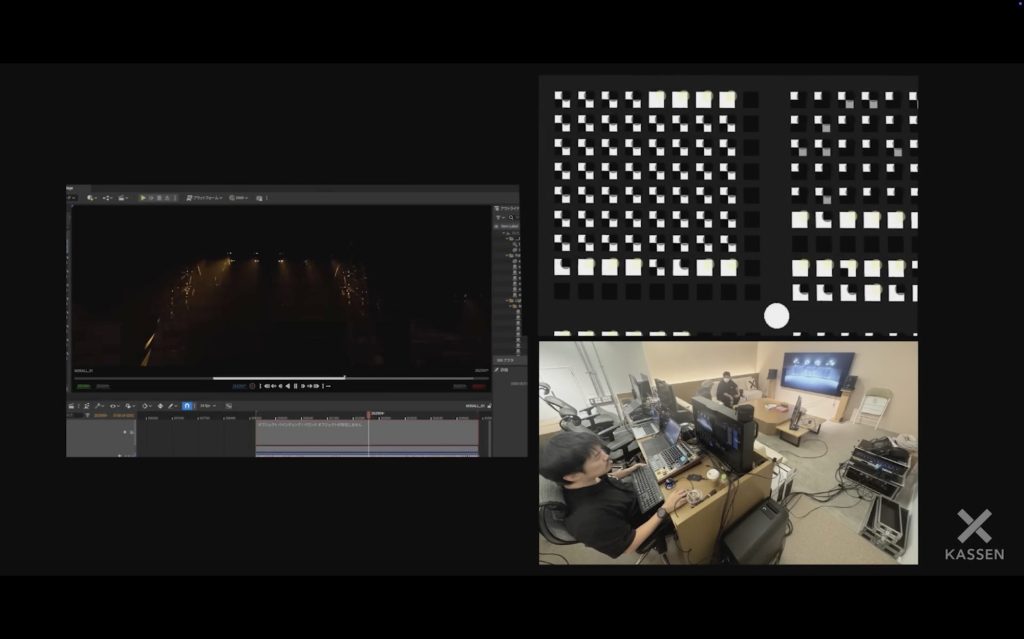Click the red end-frame field under the viewport
The height and width of the screenshot is (639, 1024).
479,386
